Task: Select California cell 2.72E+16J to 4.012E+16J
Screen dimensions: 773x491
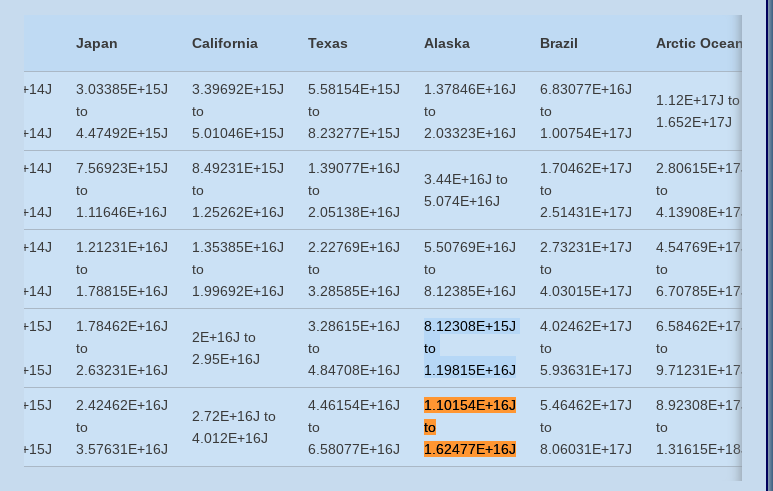Action: click(234, 427)
